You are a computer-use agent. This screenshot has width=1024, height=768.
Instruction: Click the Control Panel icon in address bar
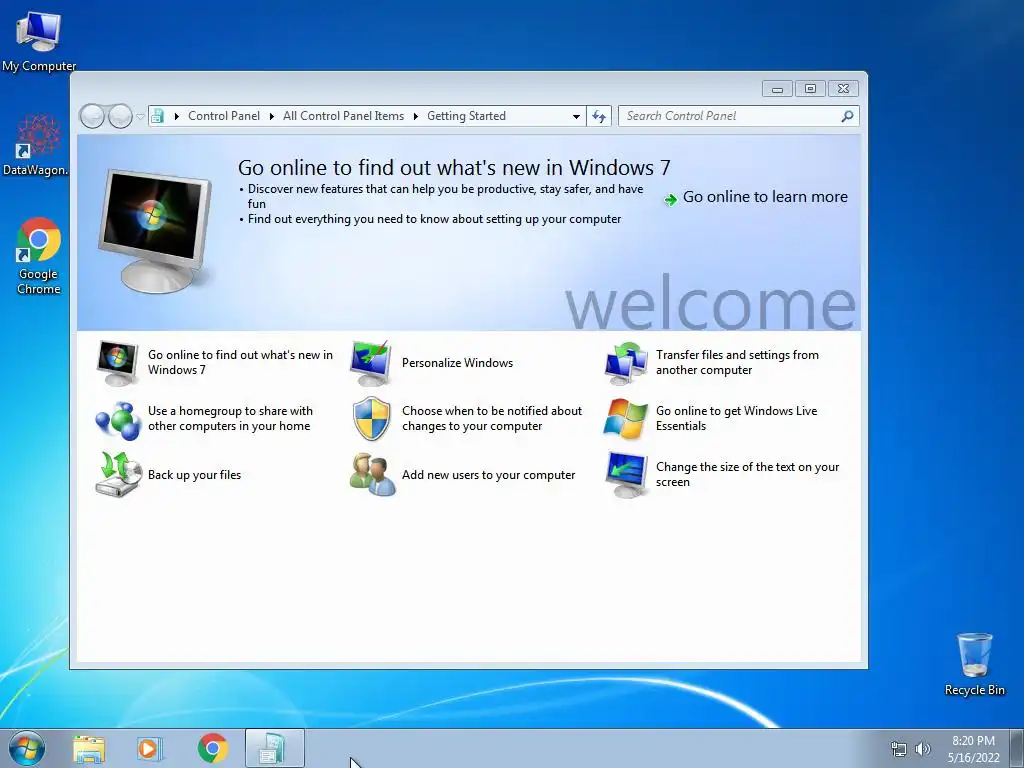157,116
